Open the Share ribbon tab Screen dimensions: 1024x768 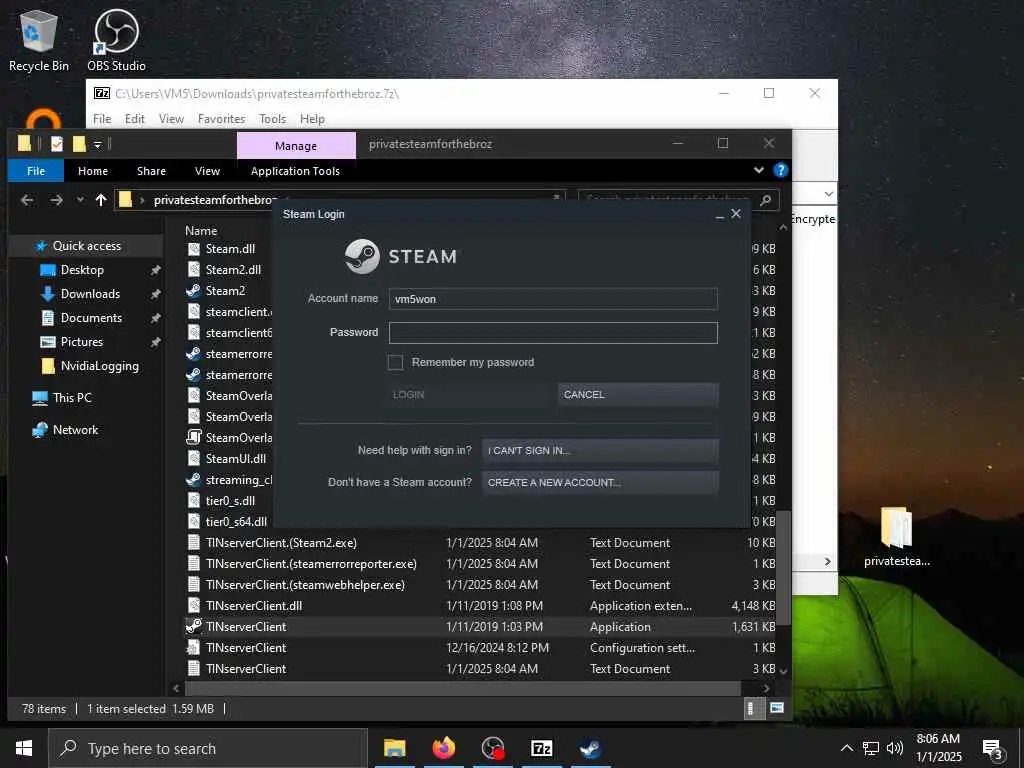152,170
